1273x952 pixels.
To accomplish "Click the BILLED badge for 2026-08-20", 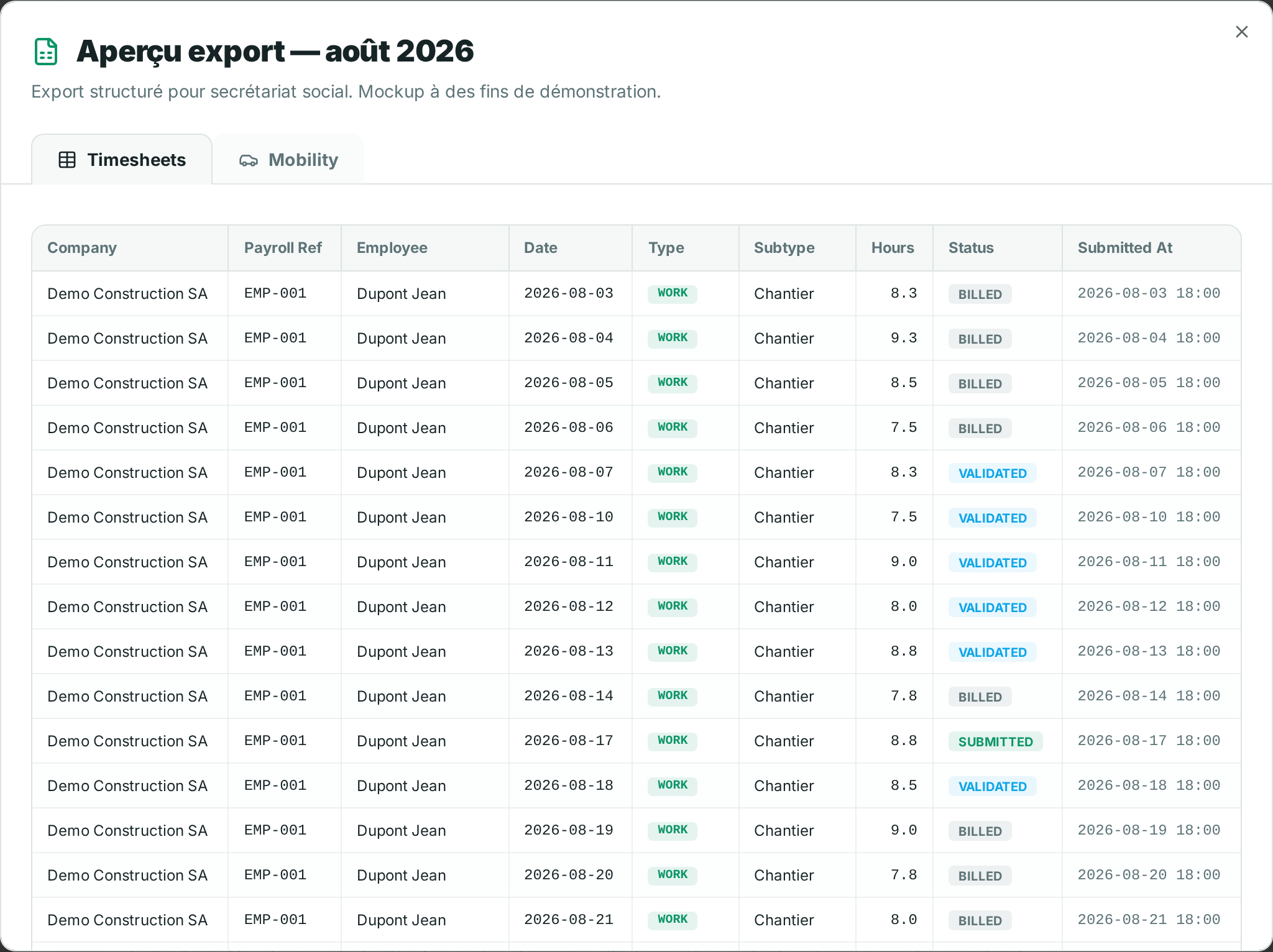I will tap(980, 876).
